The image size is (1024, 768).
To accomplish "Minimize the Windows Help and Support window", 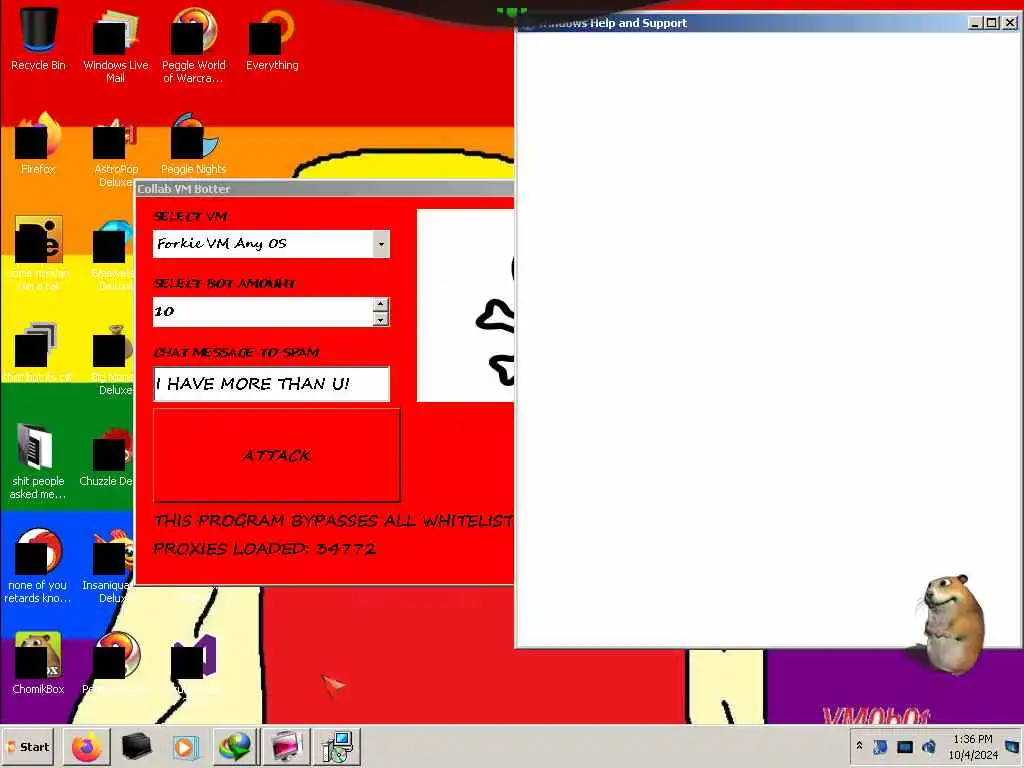I will coord(975,23).
